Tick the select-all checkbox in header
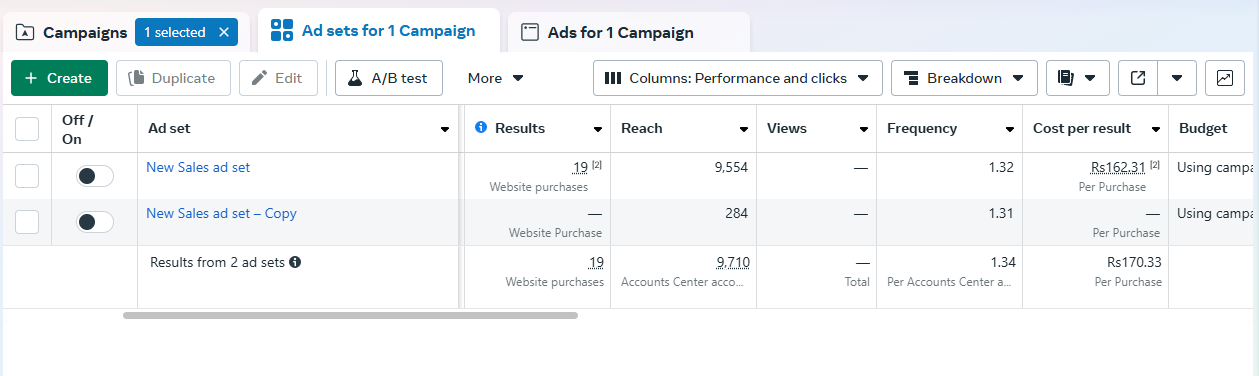This screenshot has height=376, width=1259. pyautogui.click(x=27, y=128)
